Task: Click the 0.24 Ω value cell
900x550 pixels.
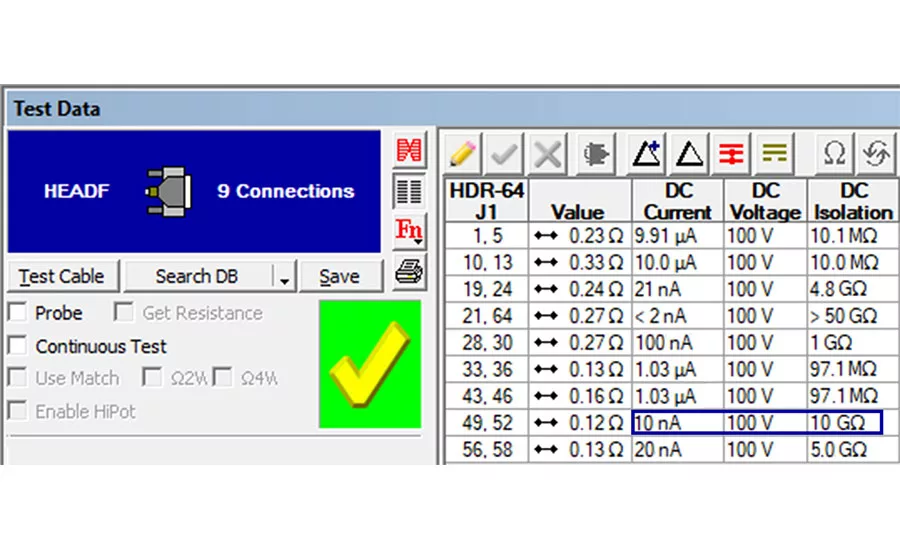Action: pyautogui.click(x=580, y=289)
